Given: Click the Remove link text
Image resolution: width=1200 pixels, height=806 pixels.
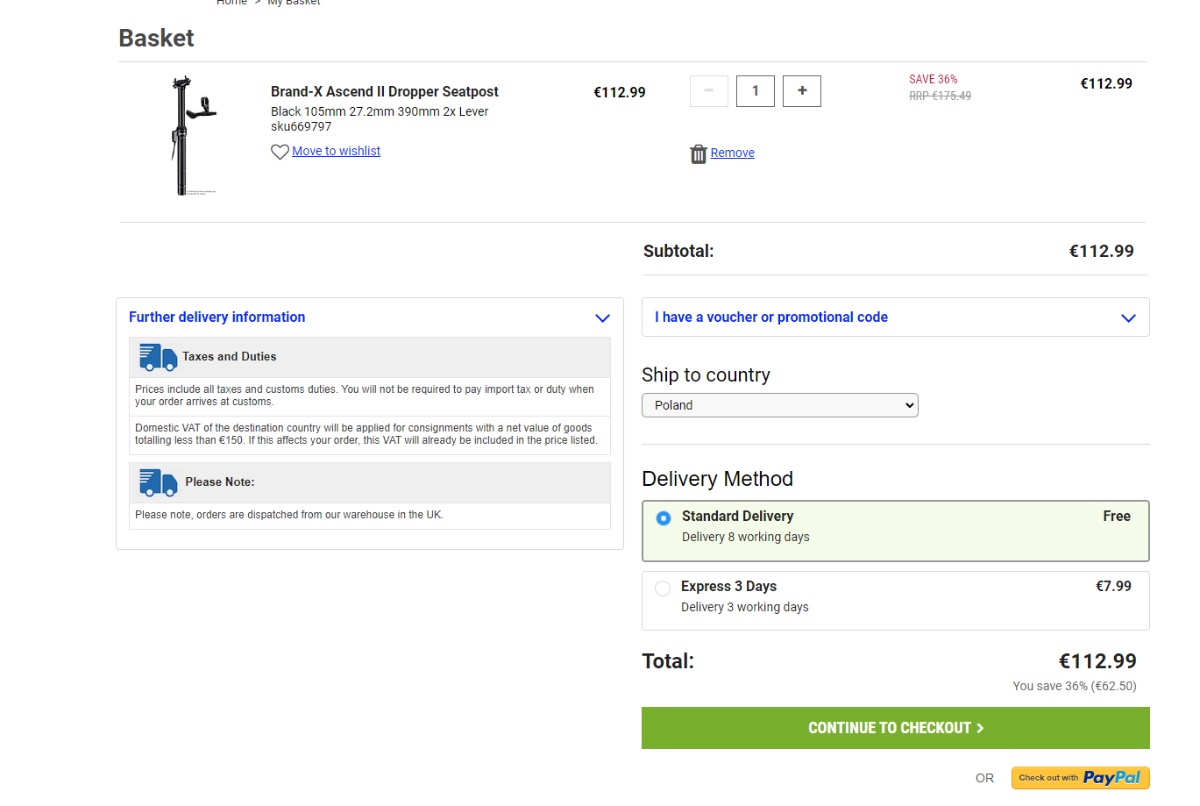Looking at the screenshot, I should tap(732, 153).
